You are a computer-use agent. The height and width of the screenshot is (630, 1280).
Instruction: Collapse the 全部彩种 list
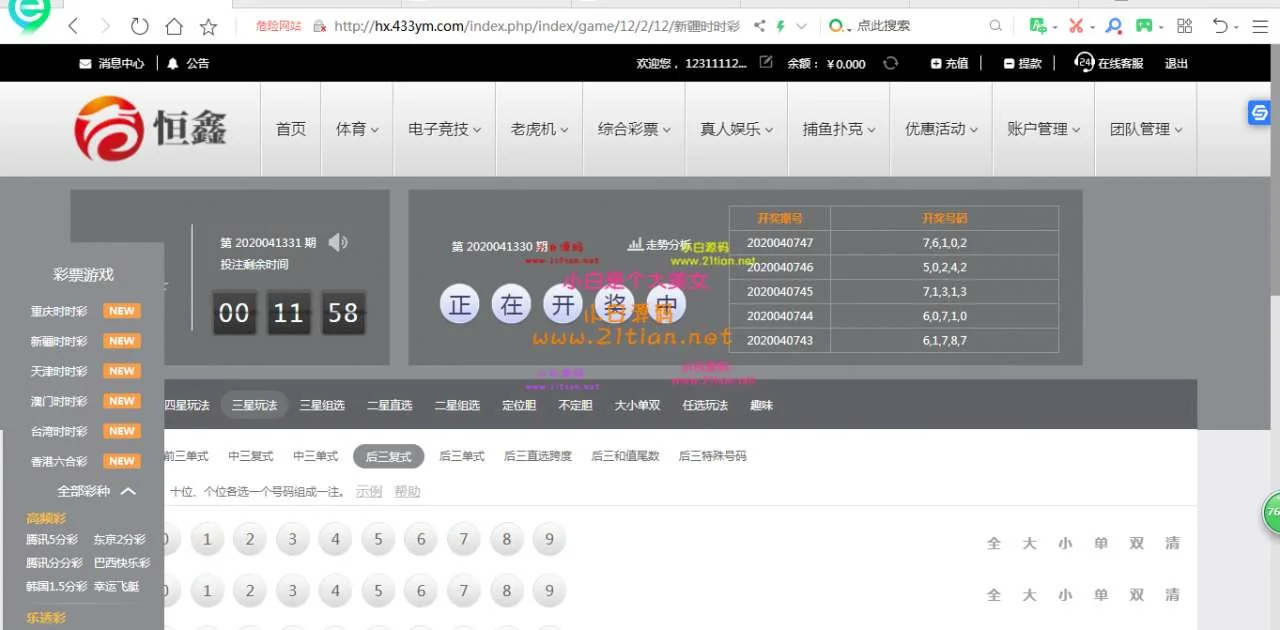pos(128,491)
